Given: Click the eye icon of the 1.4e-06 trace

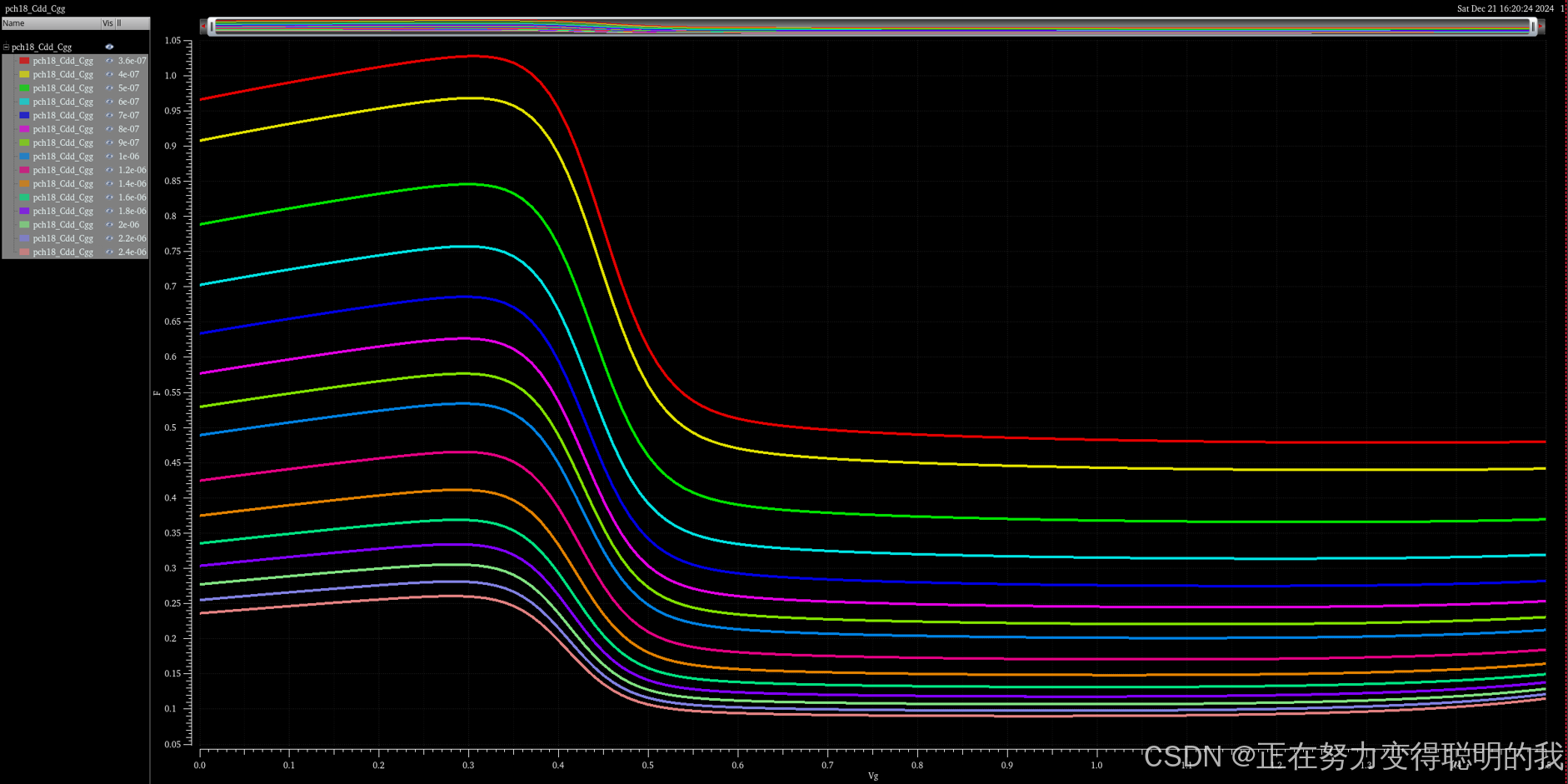Looking at the screenshot, I should click(x=109, y=183).
